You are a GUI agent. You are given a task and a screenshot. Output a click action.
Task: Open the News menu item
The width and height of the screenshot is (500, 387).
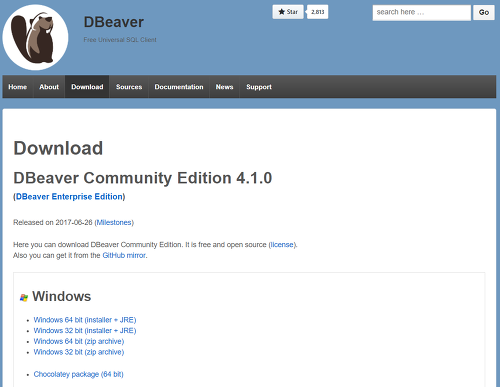click(224, 87)
